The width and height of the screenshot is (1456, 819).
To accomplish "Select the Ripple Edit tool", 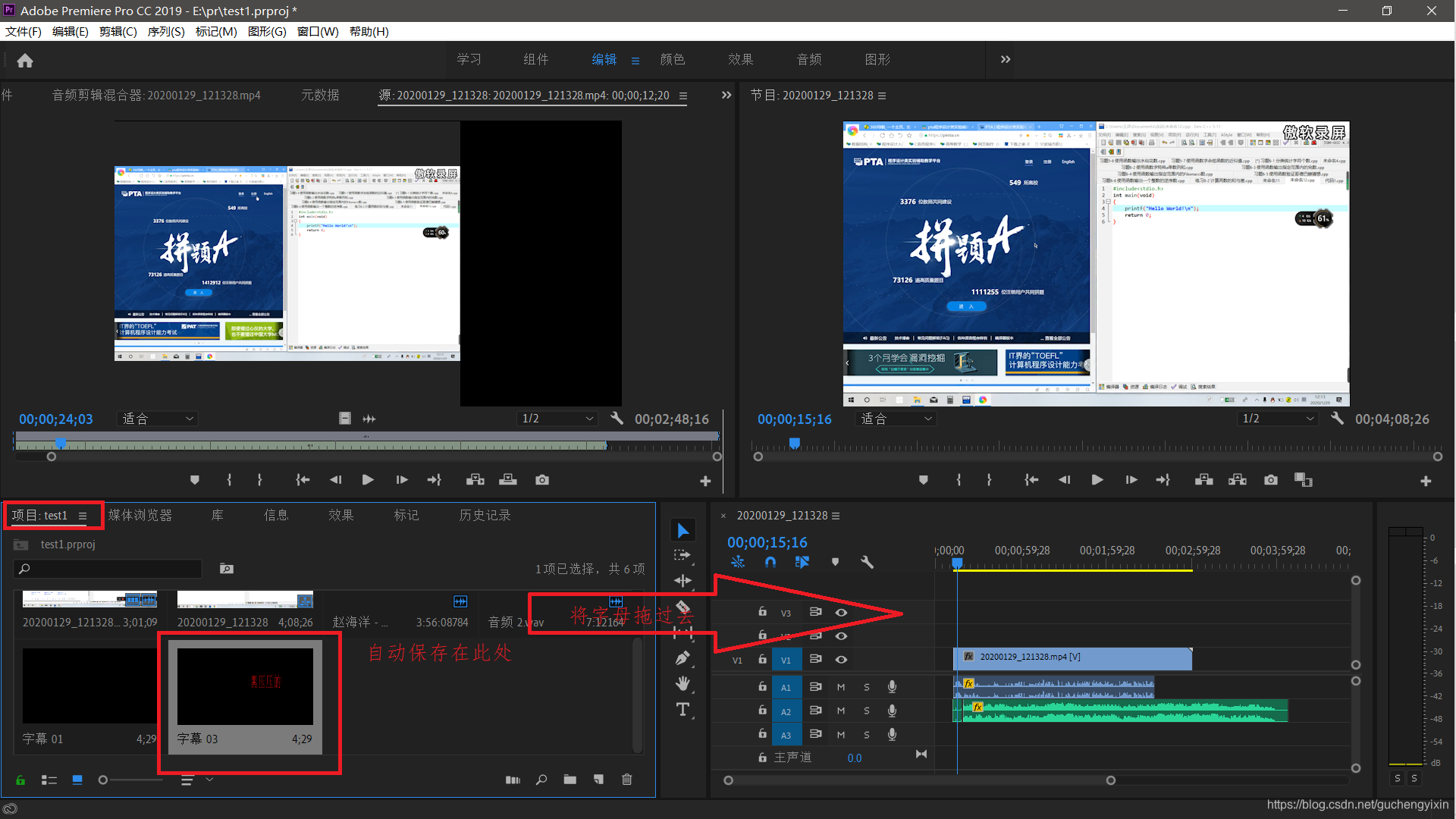I will pos(682,581).
